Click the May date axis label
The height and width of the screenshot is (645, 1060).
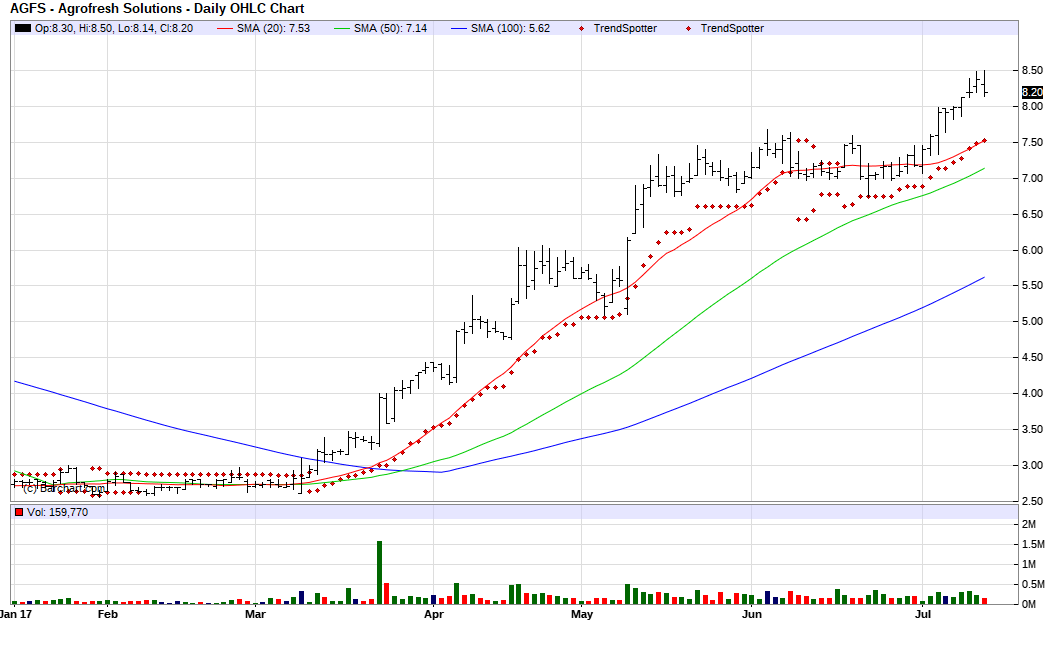coord(581,615)
